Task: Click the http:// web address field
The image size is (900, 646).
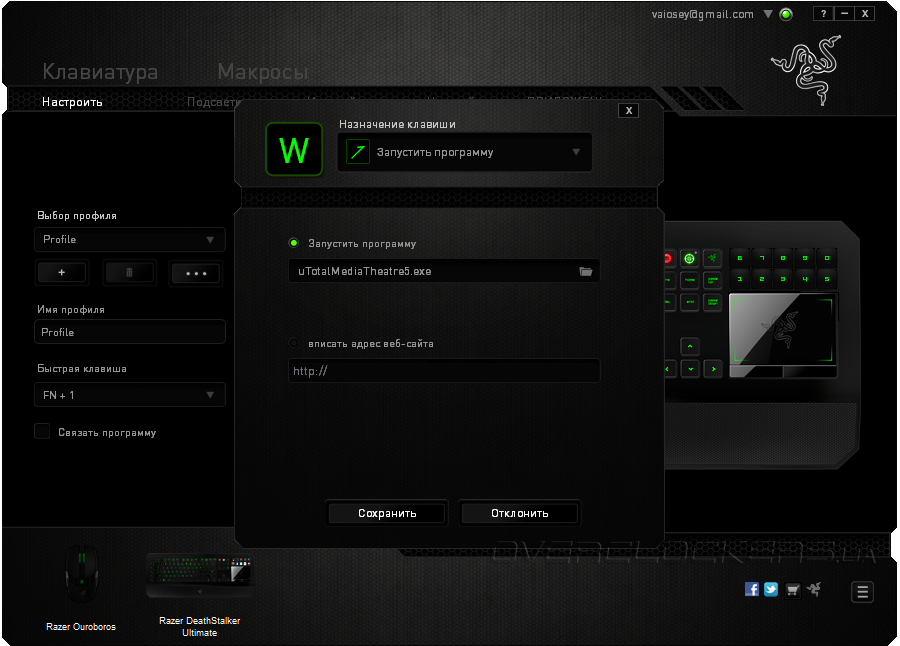Action: pos(444,370)
